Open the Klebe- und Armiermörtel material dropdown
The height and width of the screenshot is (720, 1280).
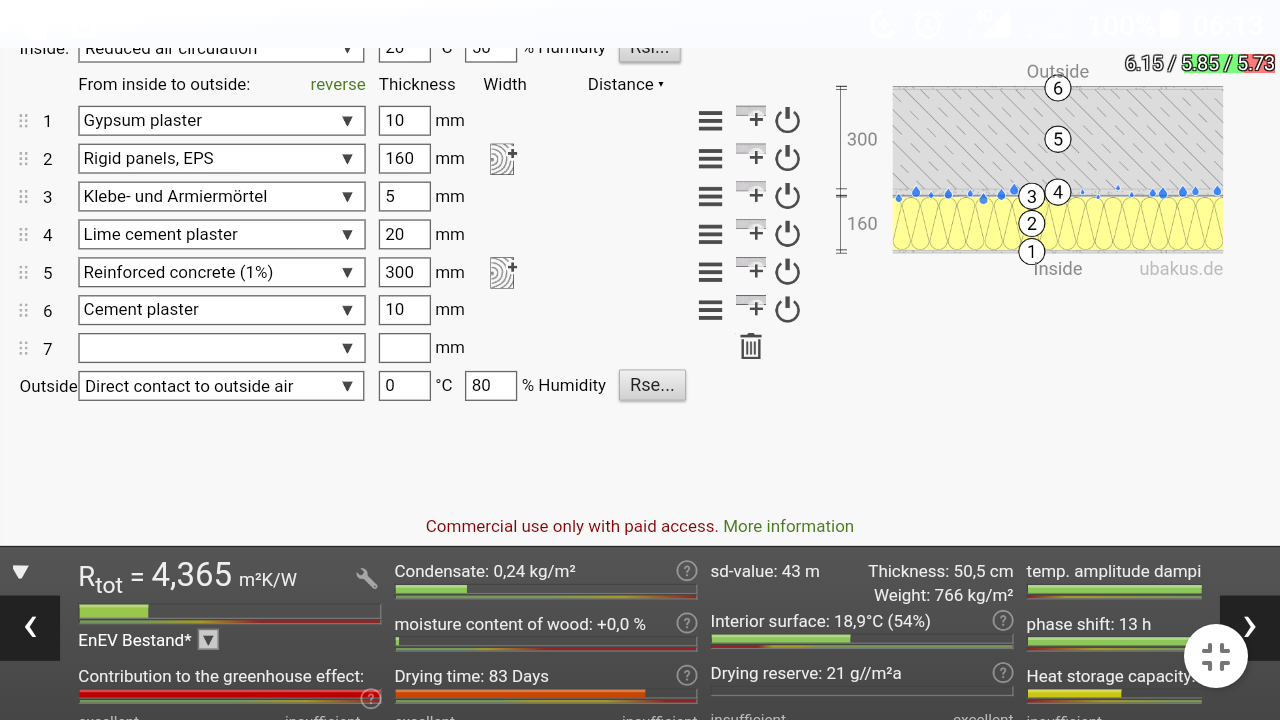click(x=221, y=197)
